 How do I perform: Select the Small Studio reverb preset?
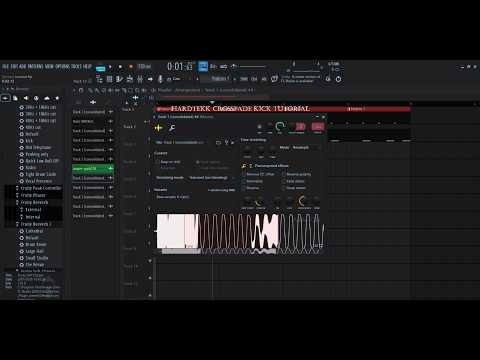(x=37, y=258)
